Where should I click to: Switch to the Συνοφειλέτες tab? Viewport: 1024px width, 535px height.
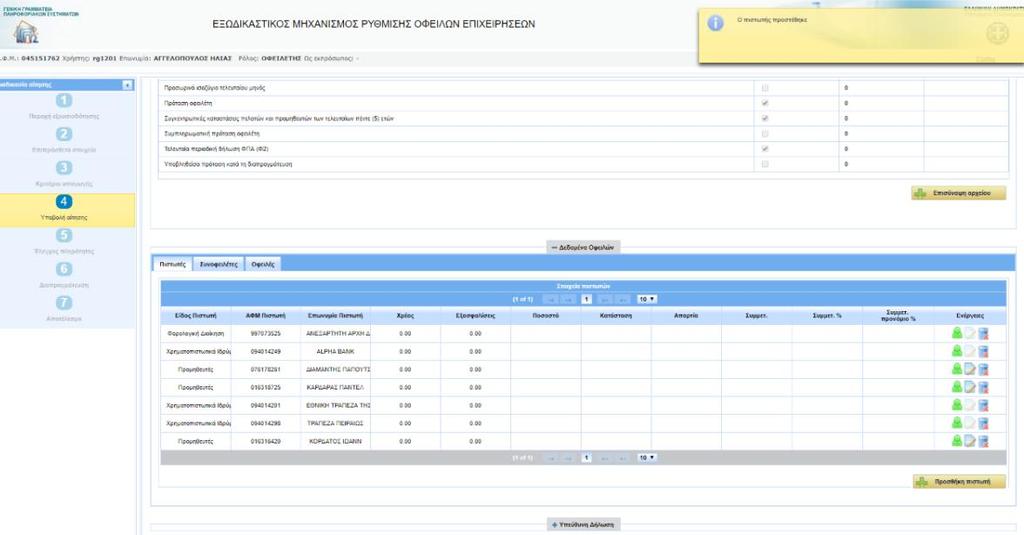pyautogui.click(x=219, y=264)
